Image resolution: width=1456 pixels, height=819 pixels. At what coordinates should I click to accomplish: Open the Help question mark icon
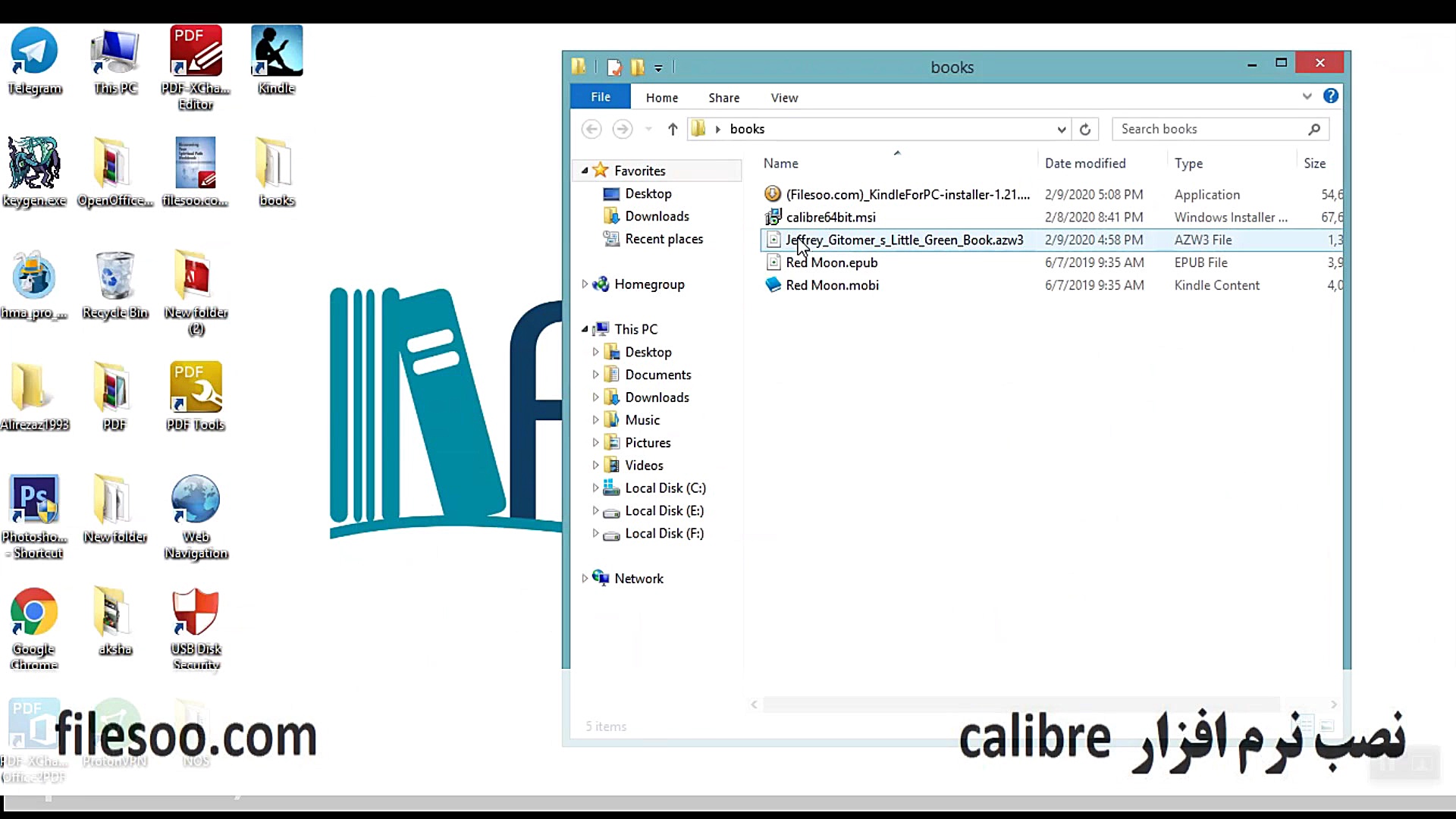1330,96
